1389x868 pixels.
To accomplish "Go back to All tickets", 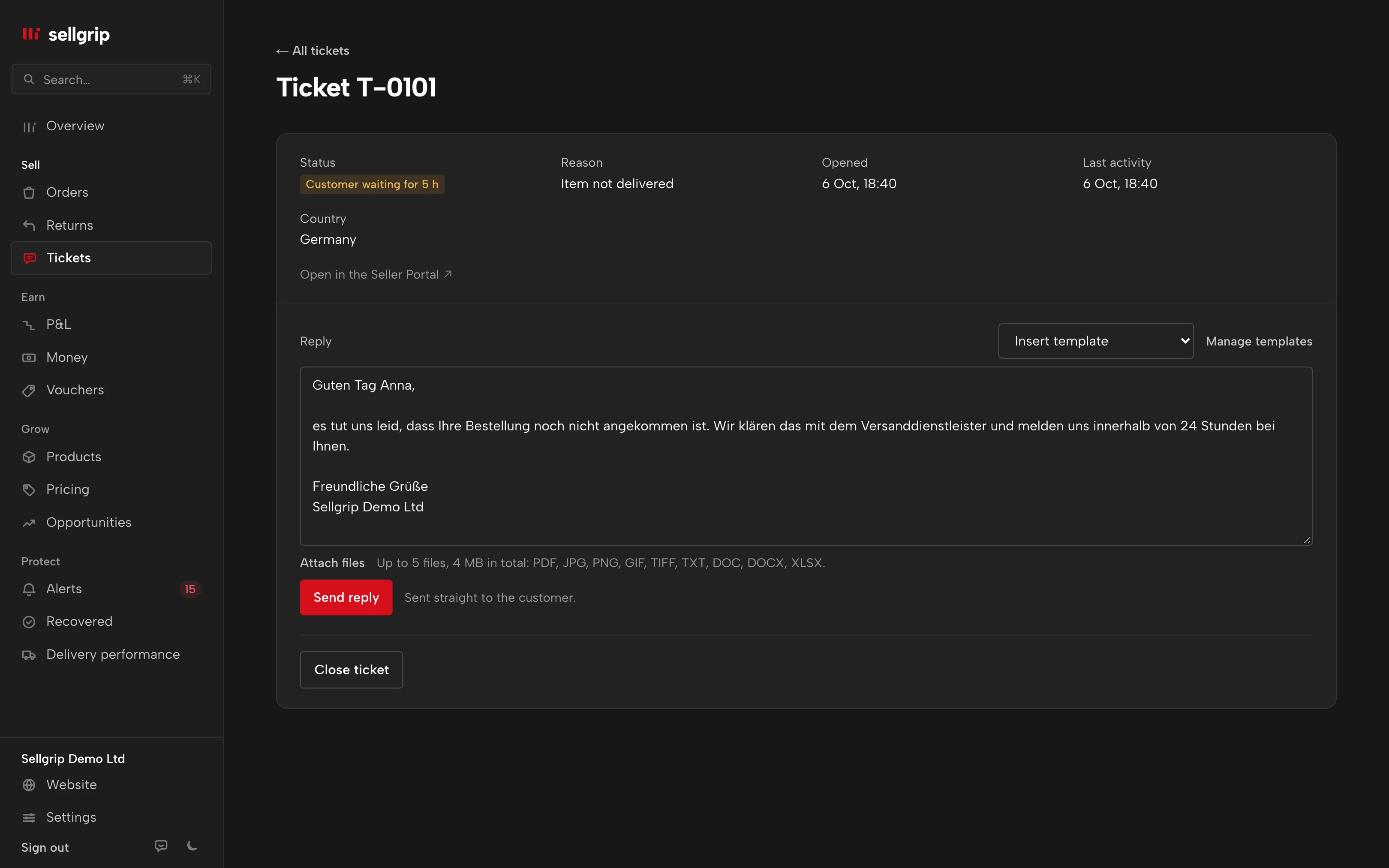I will coord(313,51).
